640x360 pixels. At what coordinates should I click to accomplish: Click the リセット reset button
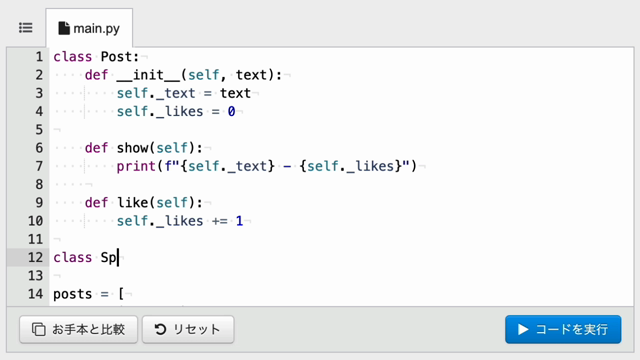(x=188, y=329)
